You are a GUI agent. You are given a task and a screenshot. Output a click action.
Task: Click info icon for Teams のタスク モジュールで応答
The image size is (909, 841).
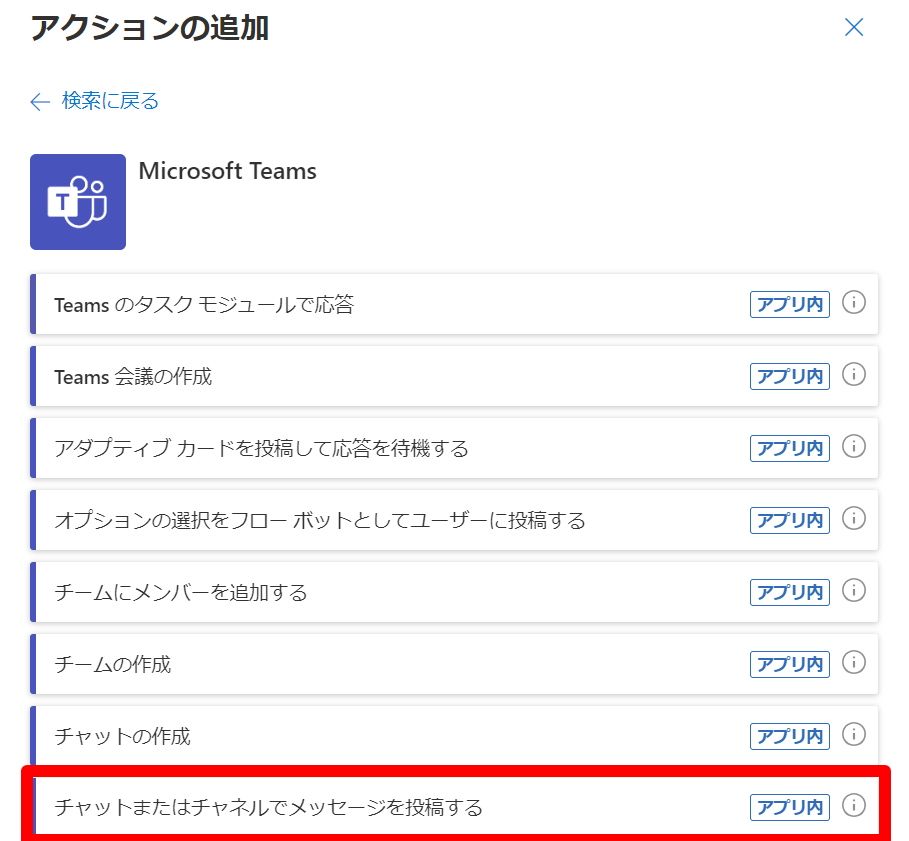[853, 303]
